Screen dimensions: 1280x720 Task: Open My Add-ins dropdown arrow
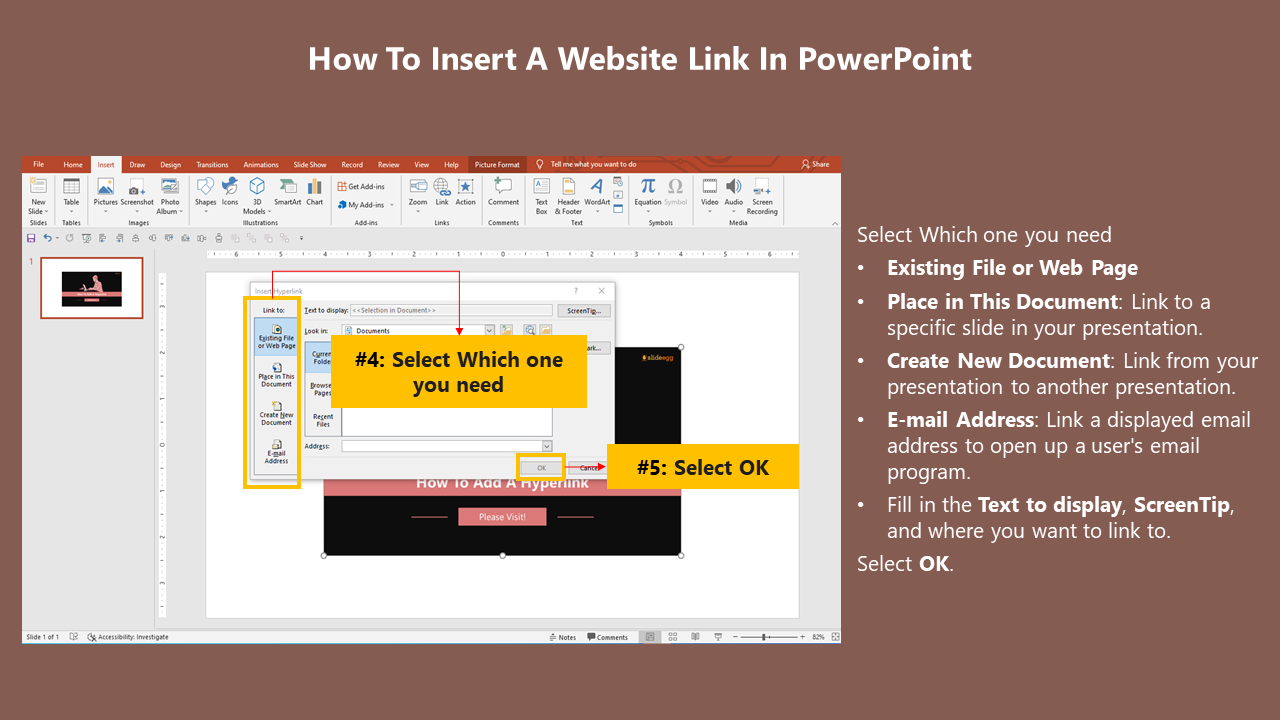click(x=391, y=205)
